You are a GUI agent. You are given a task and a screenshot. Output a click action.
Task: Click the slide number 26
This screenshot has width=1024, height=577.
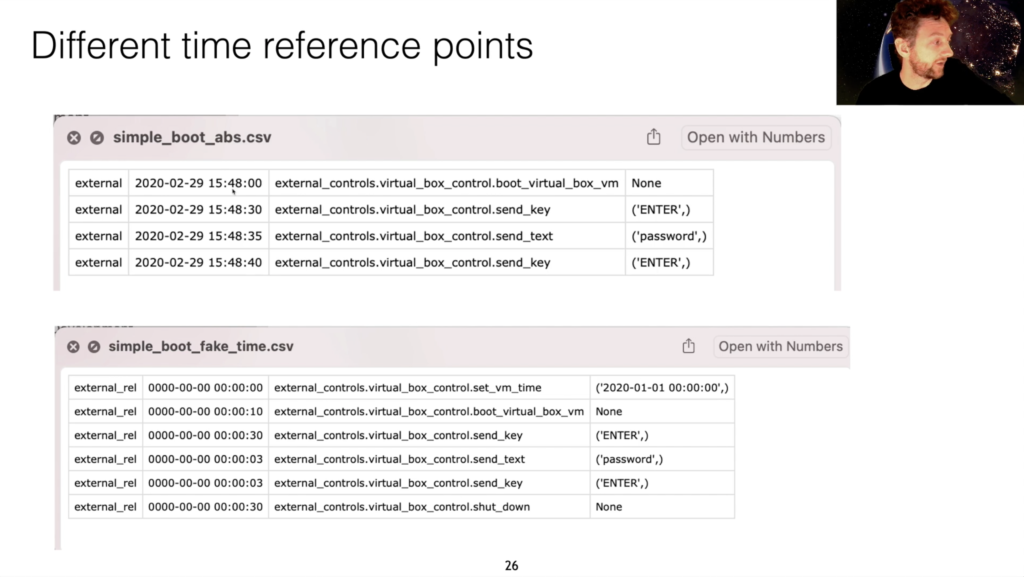coord(511,566)
